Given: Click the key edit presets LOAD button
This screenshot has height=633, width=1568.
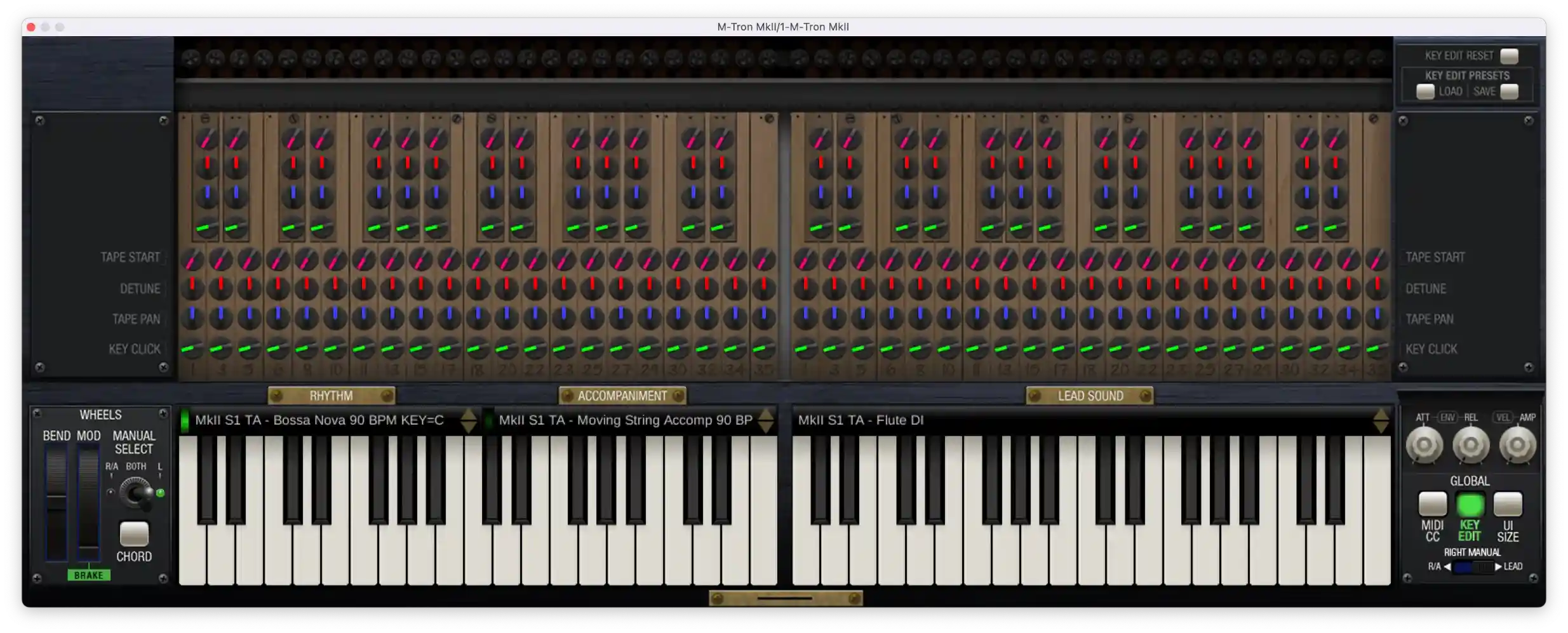Looking at the screenshot, I should (x=1426, y=91).
